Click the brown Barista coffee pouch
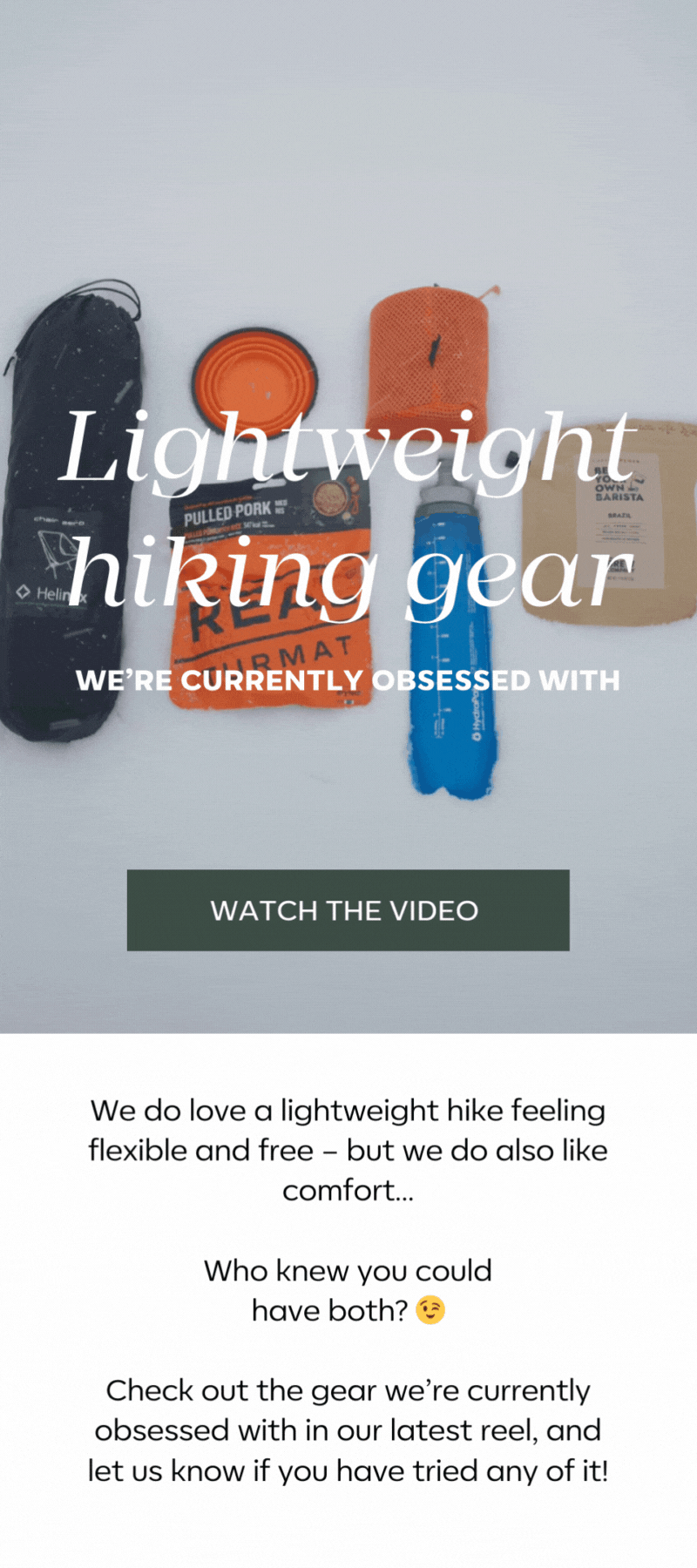The height and width of the screenshot is (1568, 697). [x=610, y=523]
